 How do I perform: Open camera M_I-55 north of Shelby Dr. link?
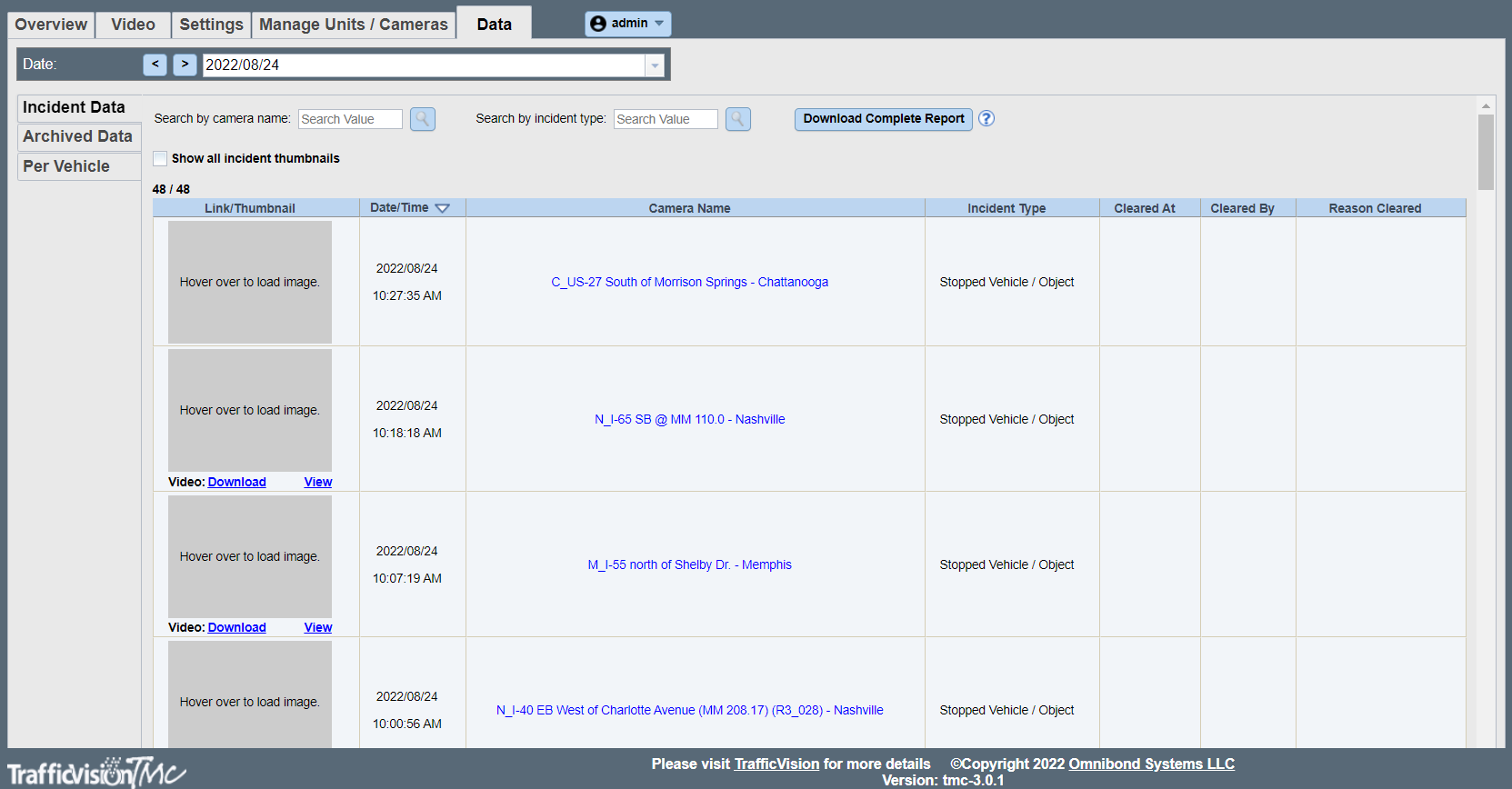coord(689,564)
